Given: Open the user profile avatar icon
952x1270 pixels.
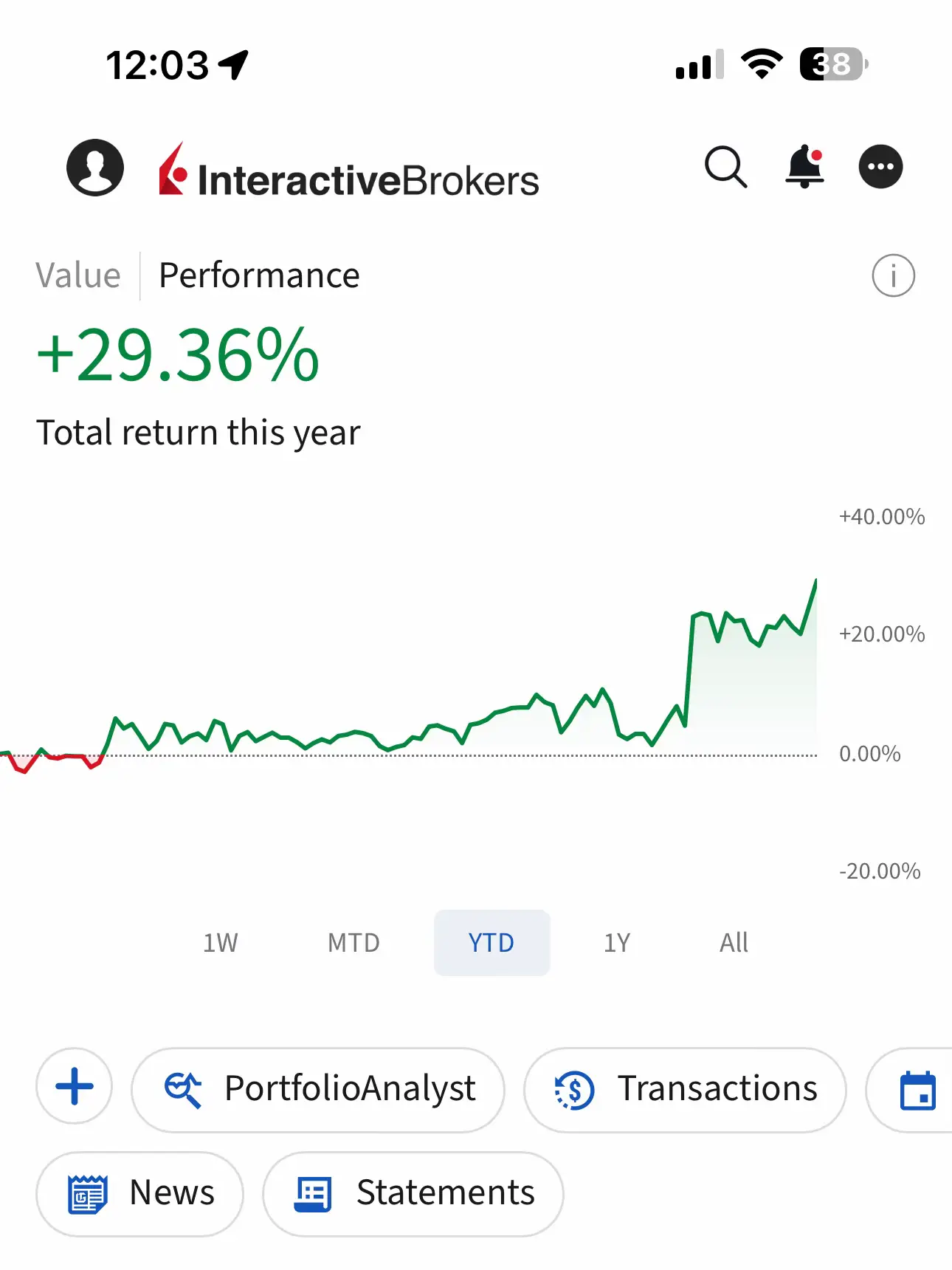Looking at the screenshot, I should point(95,168).
